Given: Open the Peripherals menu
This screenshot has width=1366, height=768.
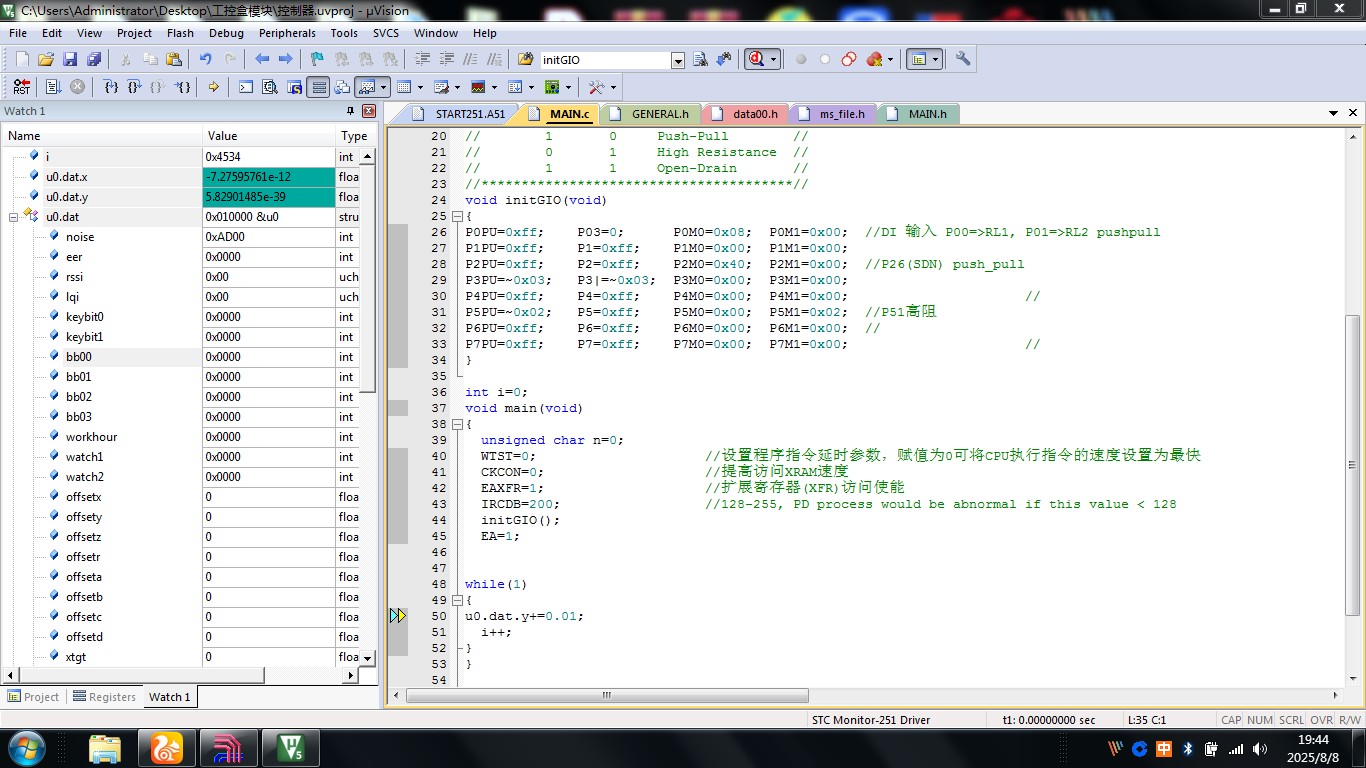Looking at the screenshot, I should pyautogui.click(x=287, y=33).
